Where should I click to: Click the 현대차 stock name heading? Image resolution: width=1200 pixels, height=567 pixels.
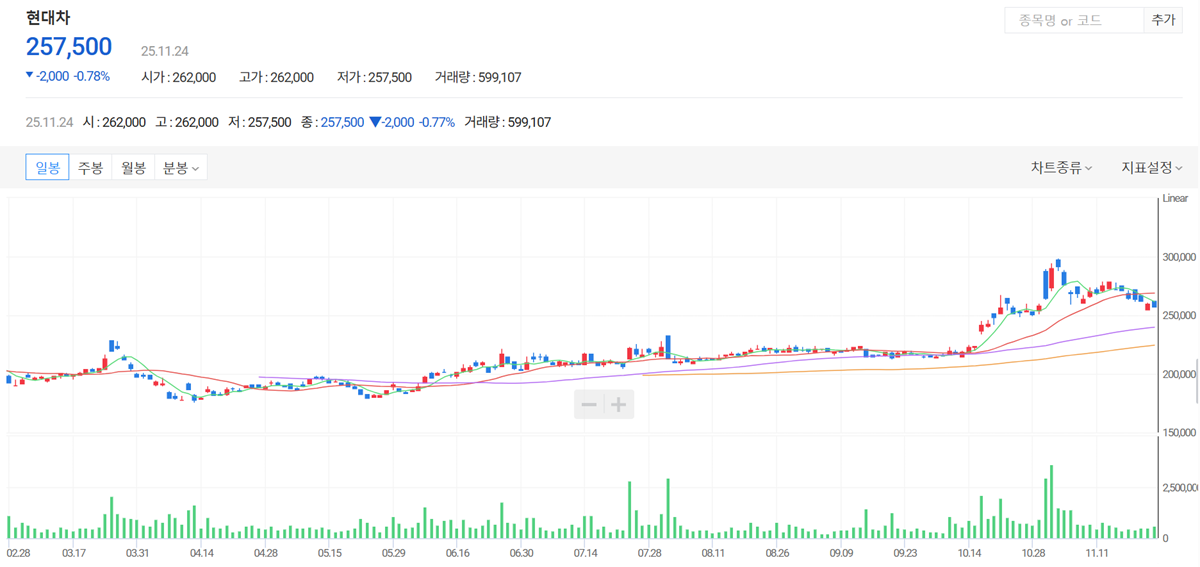click(x=48, y=18)
